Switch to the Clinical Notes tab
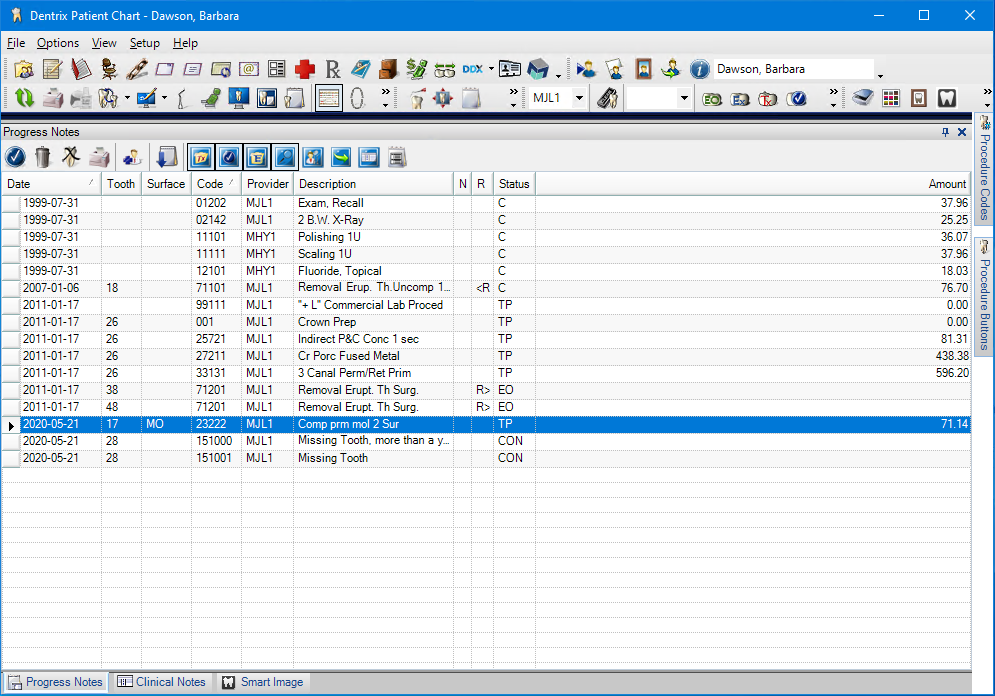 coord(161,682)
